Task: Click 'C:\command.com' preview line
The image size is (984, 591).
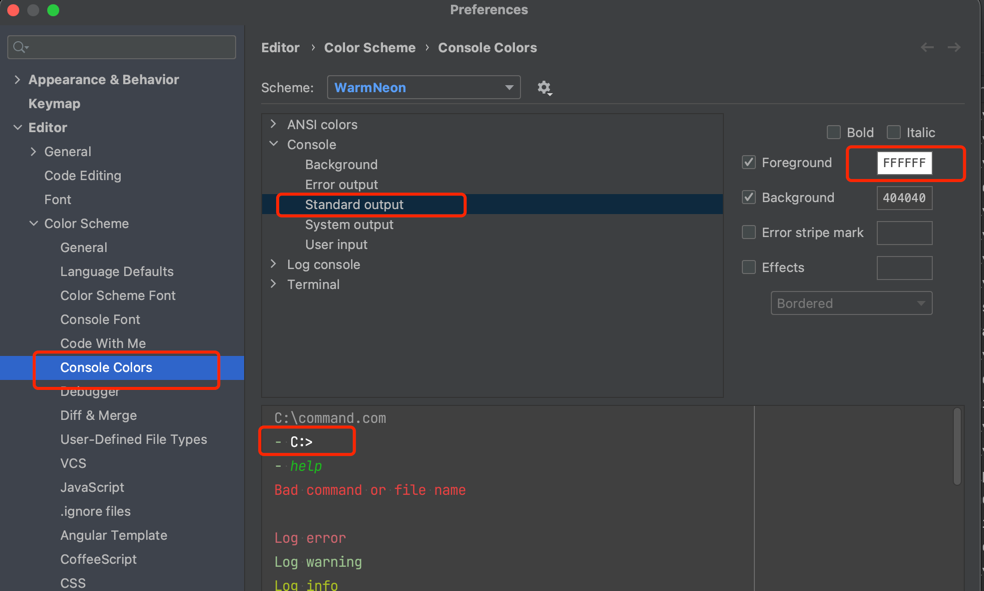Action: click(330, 418)
